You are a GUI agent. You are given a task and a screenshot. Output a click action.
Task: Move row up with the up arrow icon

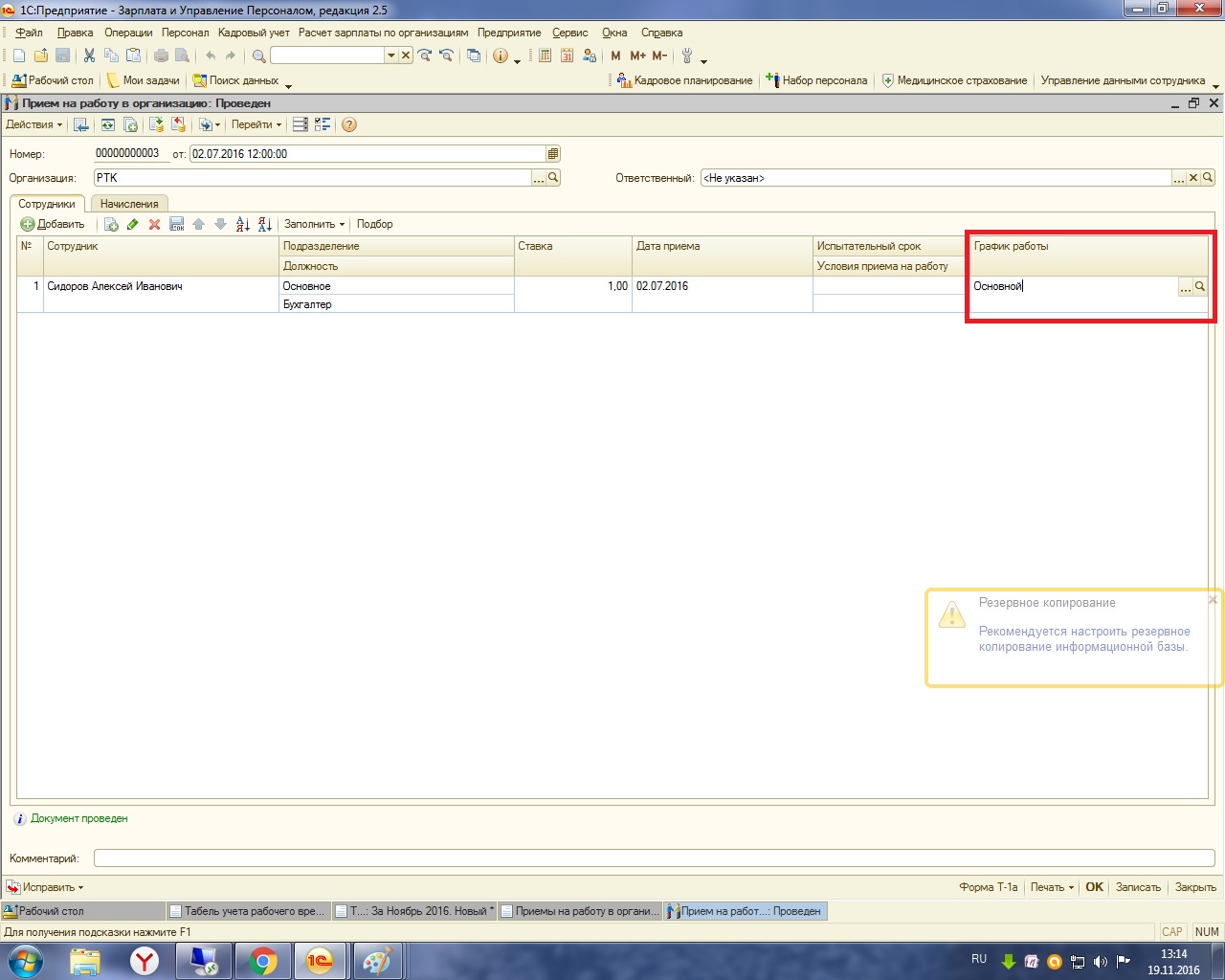pyautogui.click(x=198, y=224)
